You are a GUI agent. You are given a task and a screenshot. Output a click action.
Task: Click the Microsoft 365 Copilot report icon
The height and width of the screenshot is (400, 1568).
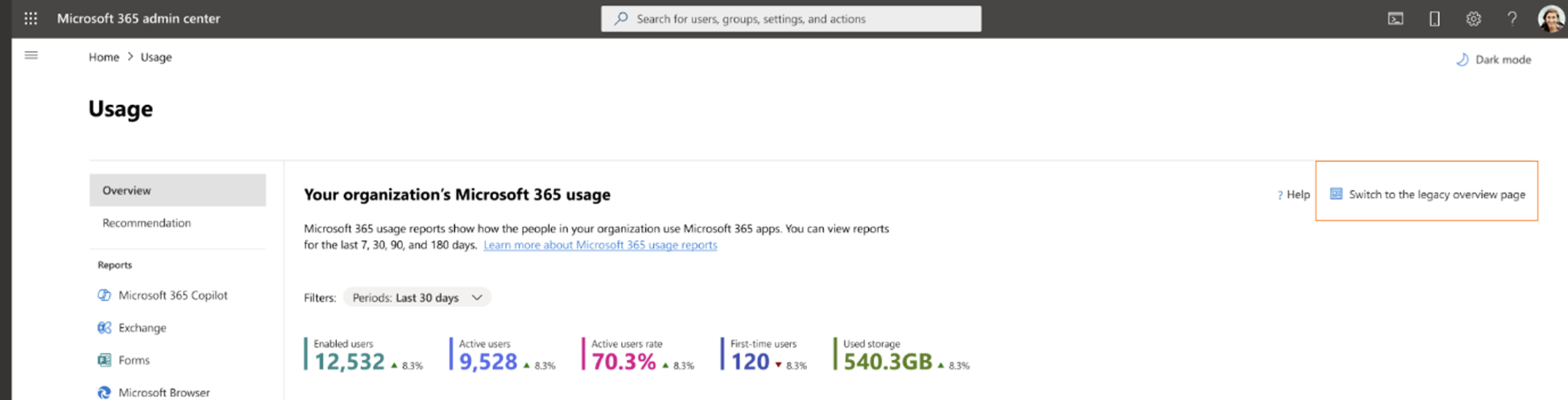[x=104, y=295]
